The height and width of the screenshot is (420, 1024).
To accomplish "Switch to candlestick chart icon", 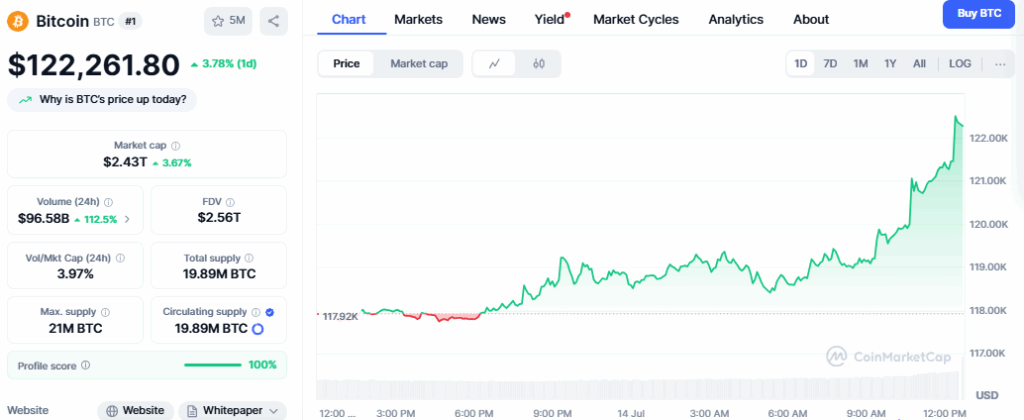I will (x=539, y=63).
